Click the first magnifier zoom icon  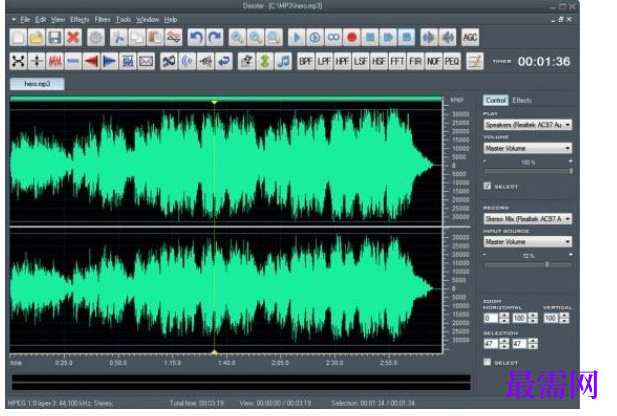(237, 37)
